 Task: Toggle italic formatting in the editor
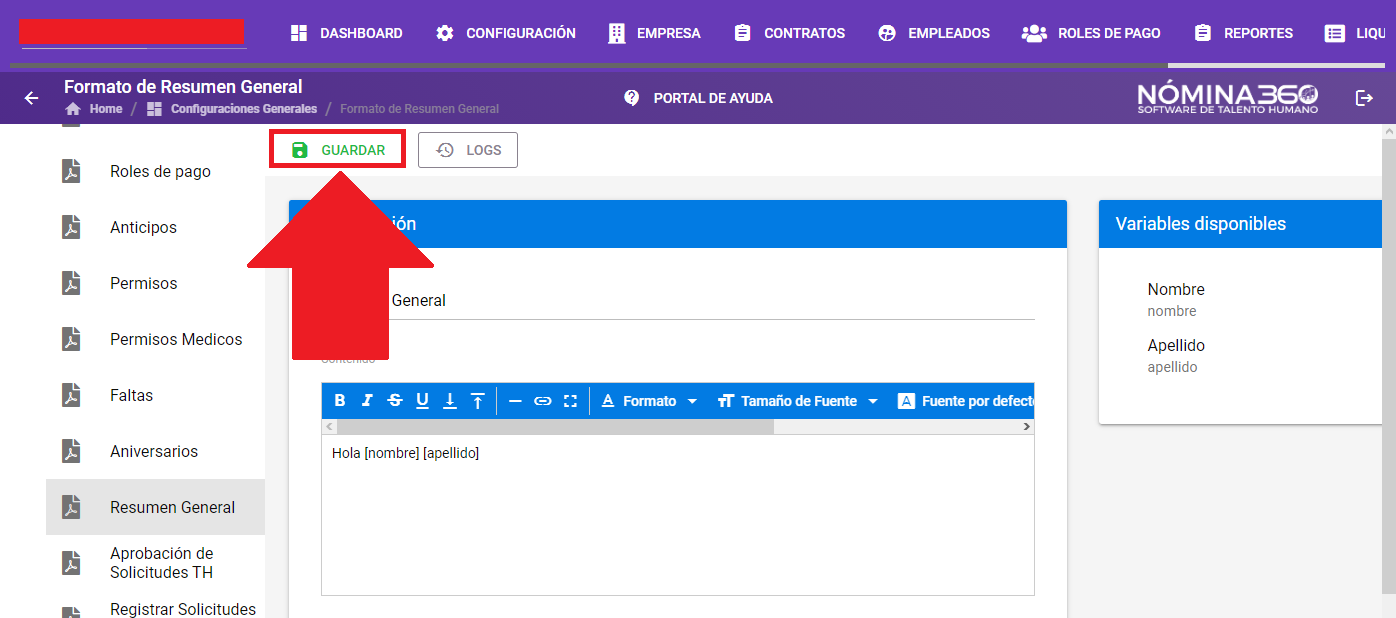(367, 401)
